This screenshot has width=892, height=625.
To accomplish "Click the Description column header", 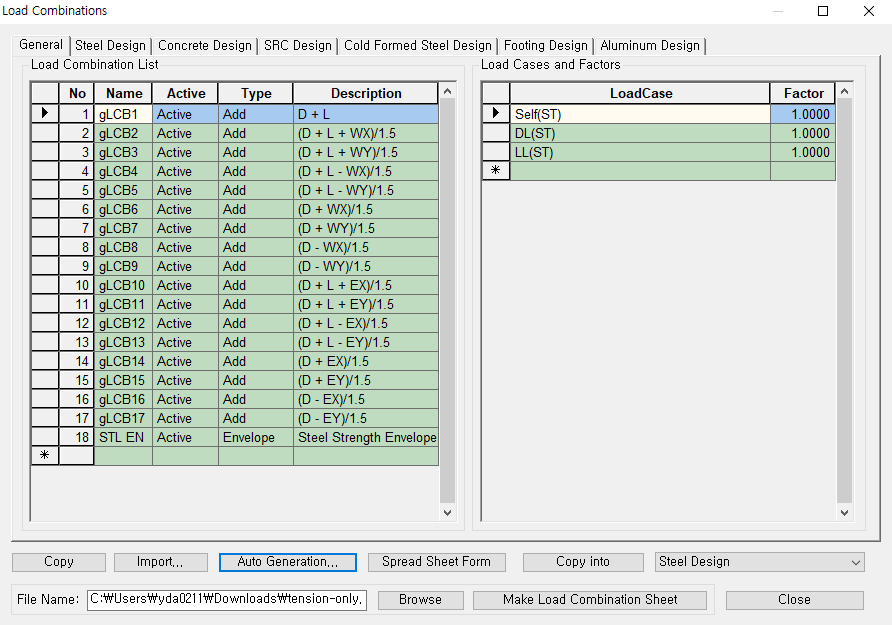I will pyautogui.click(x=366, y=93).
